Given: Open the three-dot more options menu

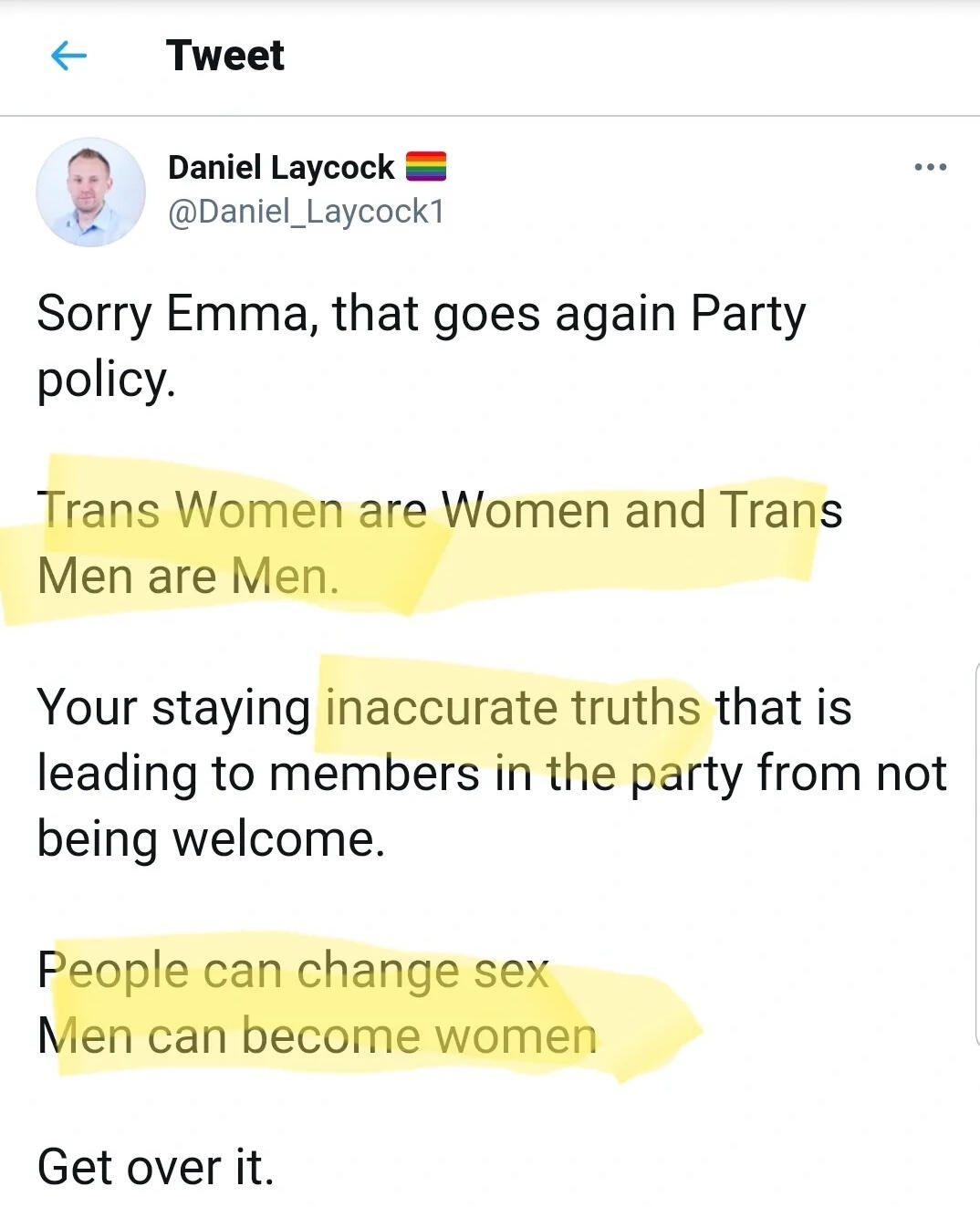Looking at the screenshot, I should 930,167.
